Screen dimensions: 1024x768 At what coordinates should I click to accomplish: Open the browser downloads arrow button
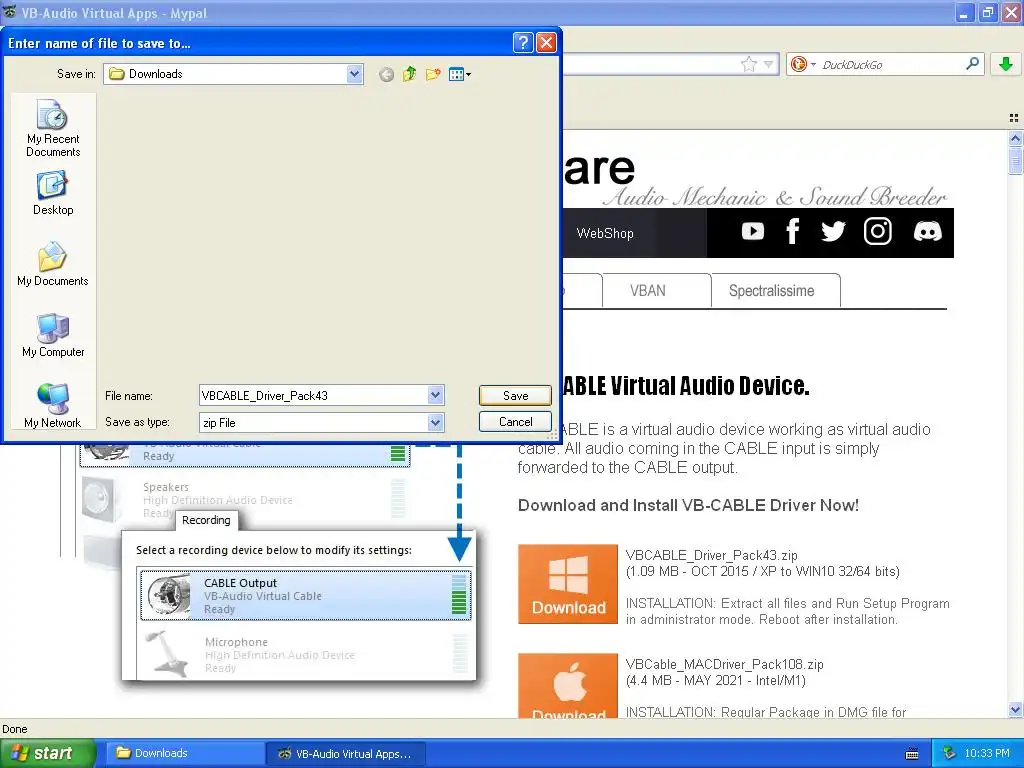(1006, 64)
